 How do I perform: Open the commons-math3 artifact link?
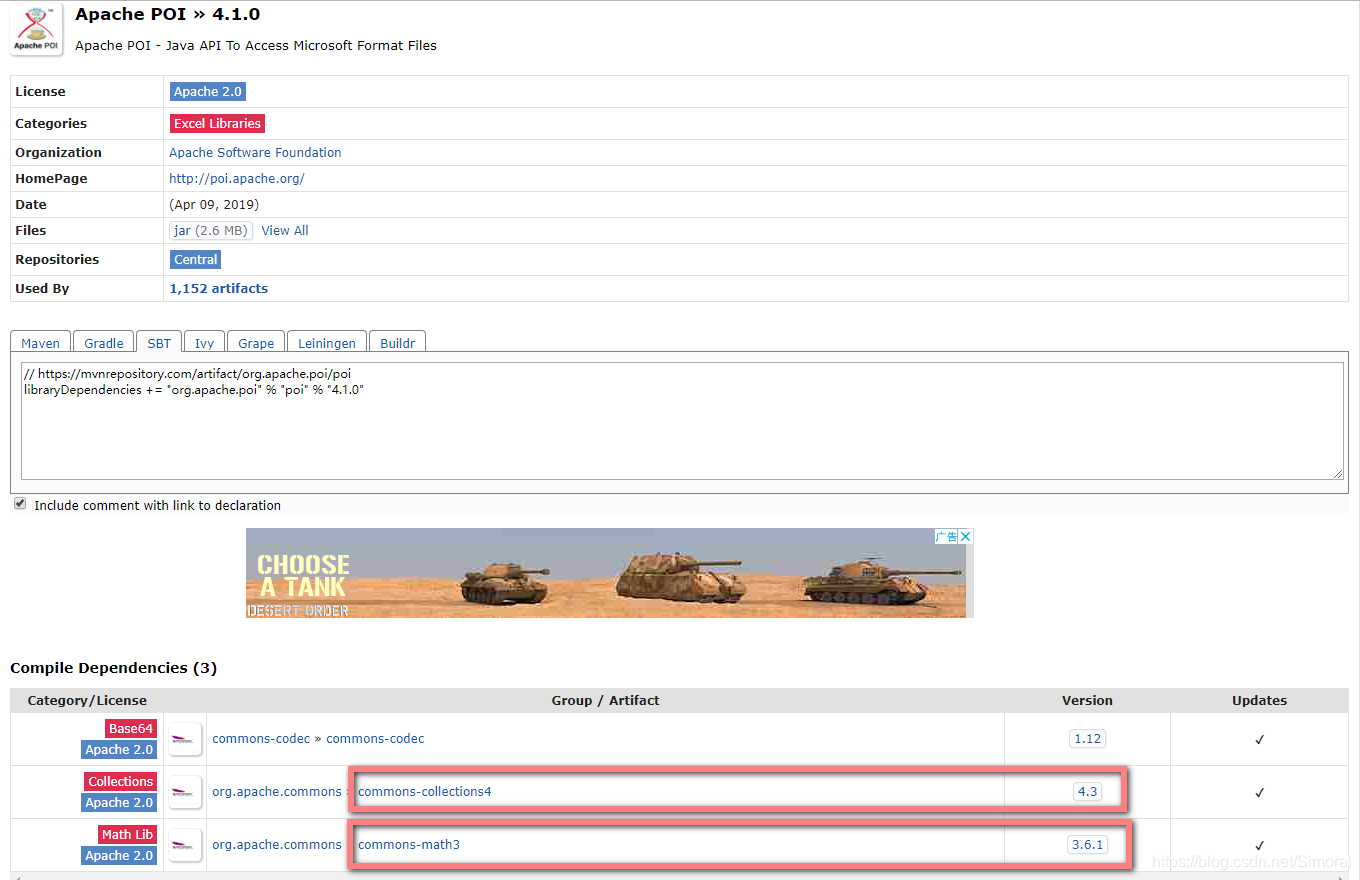409,845
